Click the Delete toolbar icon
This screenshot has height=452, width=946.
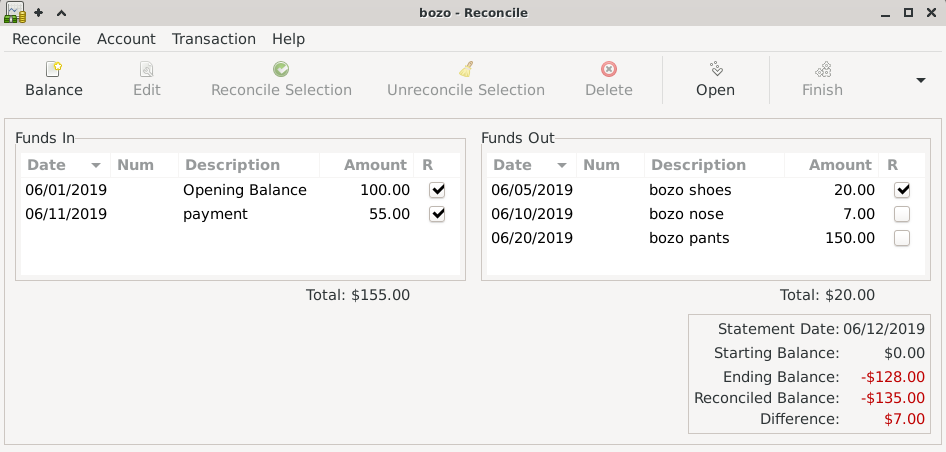pyautogui.click(x=608, y=70)
